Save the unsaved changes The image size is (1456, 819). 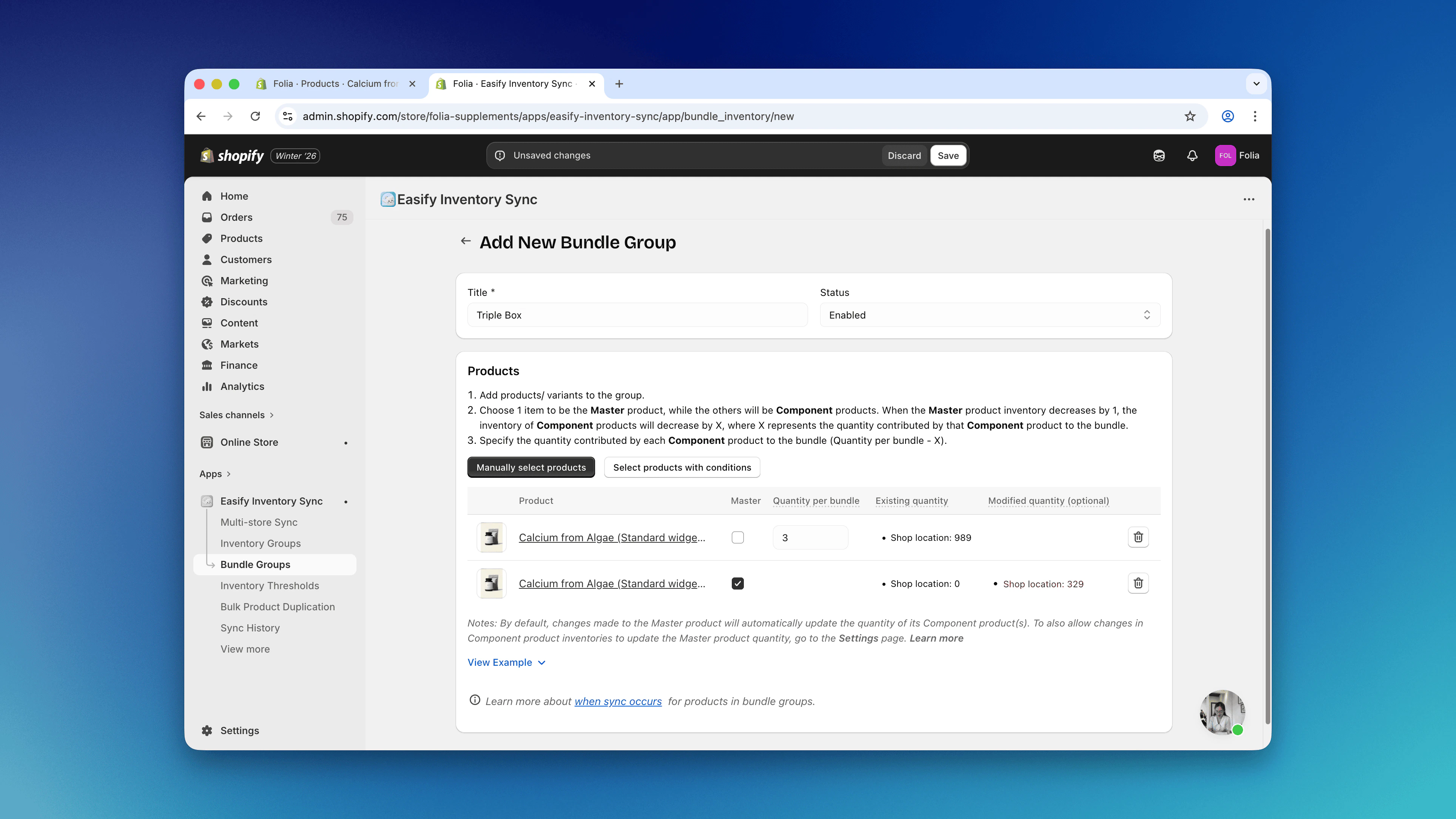pyautogui.click(x=948, y=155)
